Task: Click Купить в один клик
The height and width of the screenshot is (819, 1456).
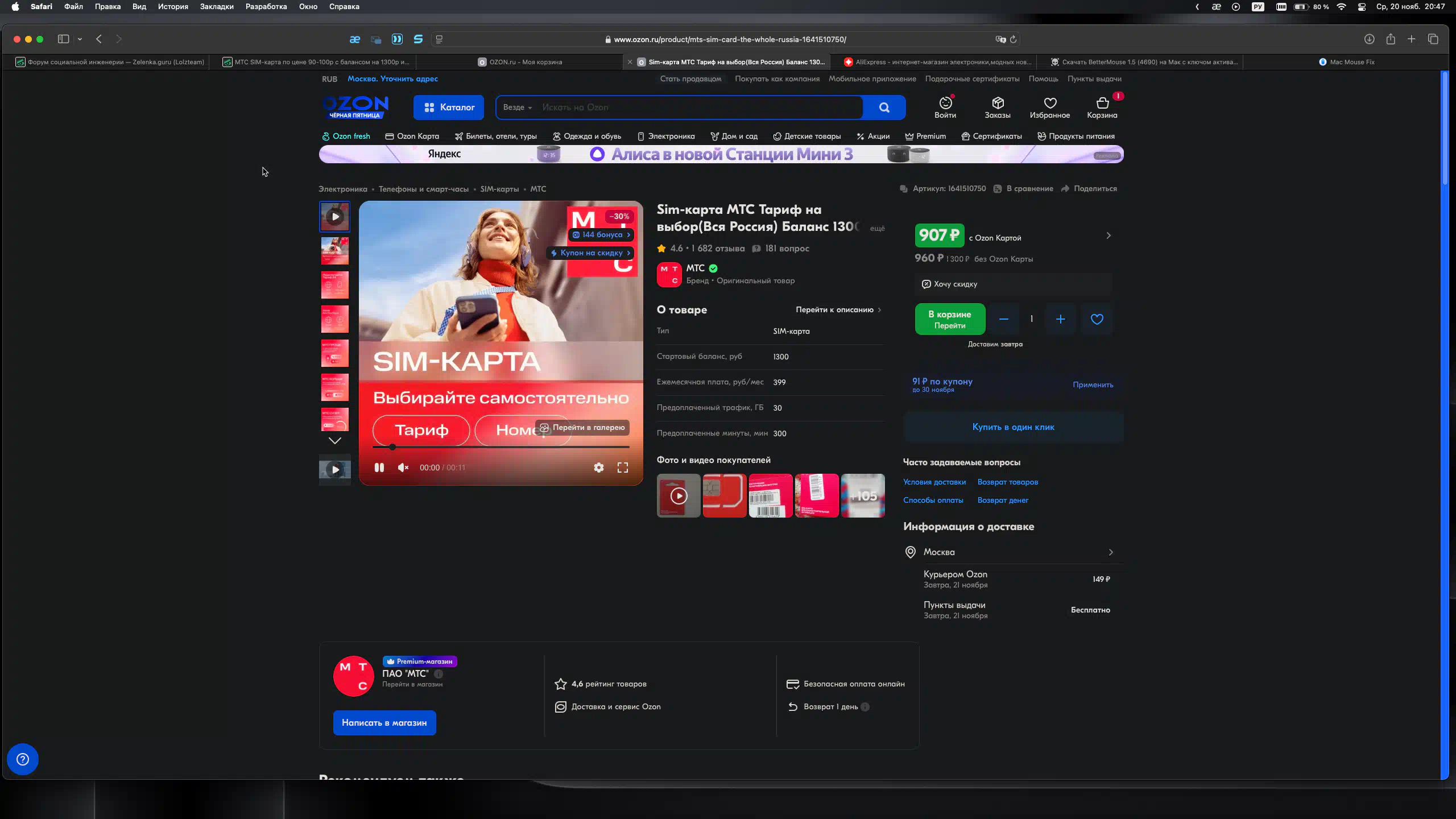Action: click(1013, 427)
